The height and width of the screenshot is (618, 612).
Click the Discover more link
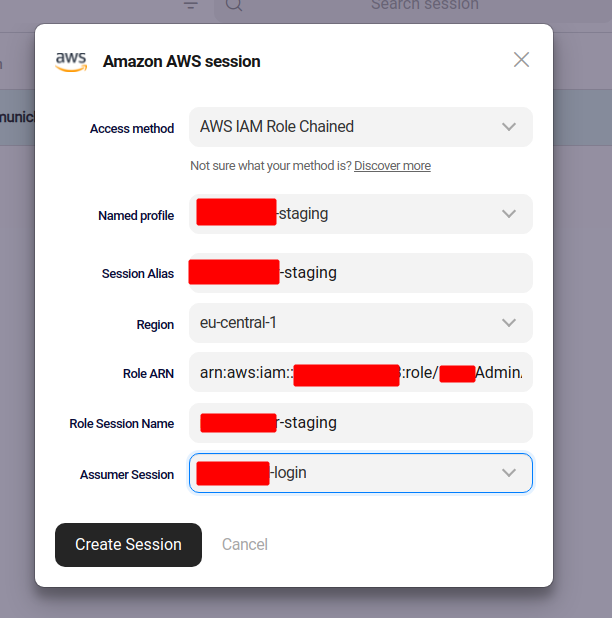[392, 166]
